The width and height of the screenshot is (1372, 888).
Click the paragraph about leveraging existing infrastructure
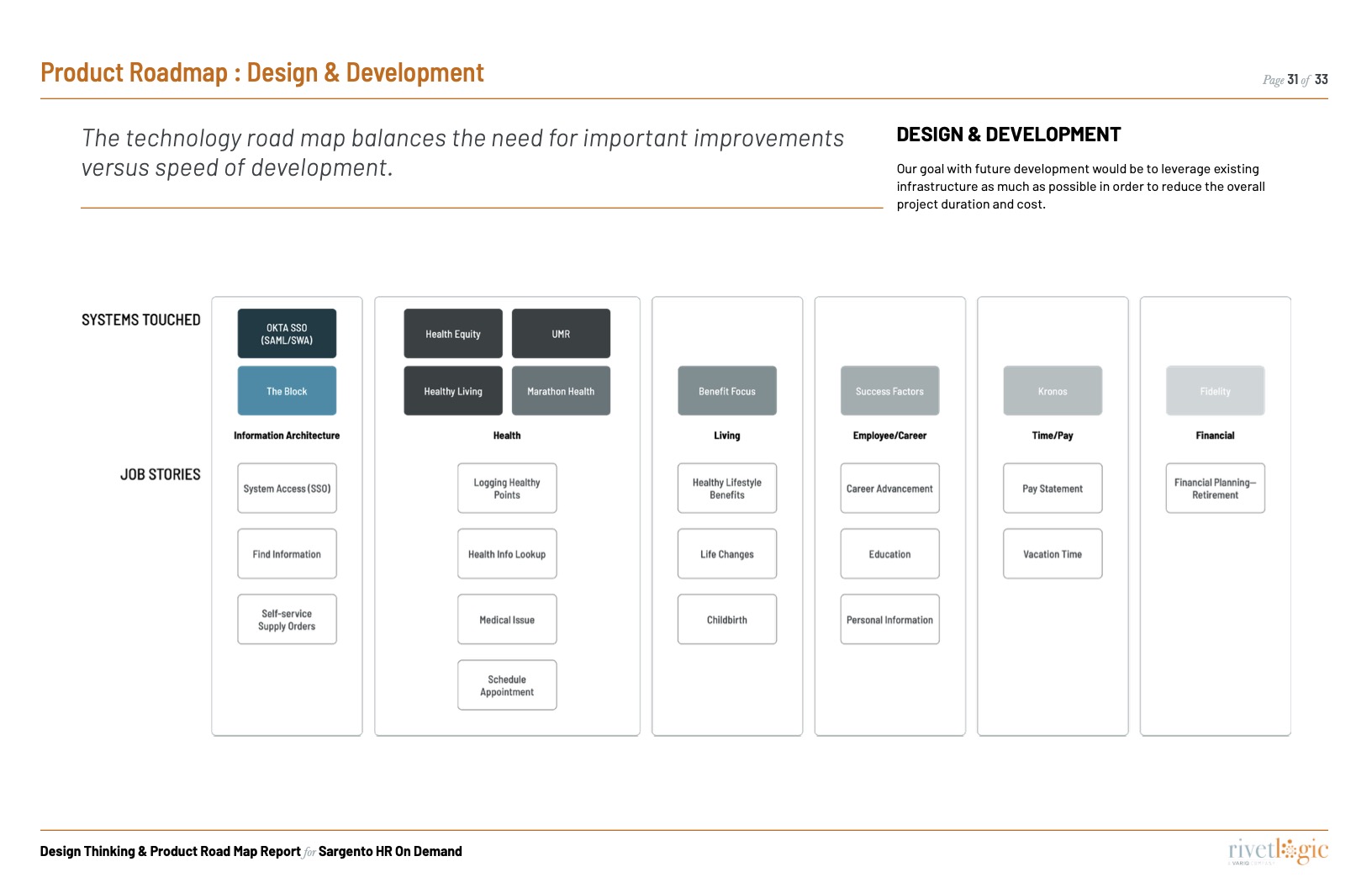pos(1081,187)
